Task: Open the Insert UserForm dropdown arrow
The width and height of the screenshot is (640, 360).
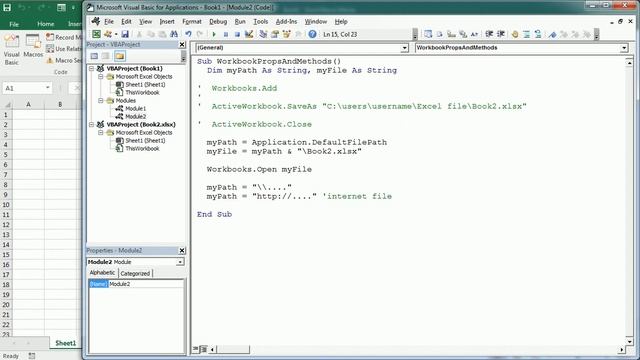Action: 116,34
